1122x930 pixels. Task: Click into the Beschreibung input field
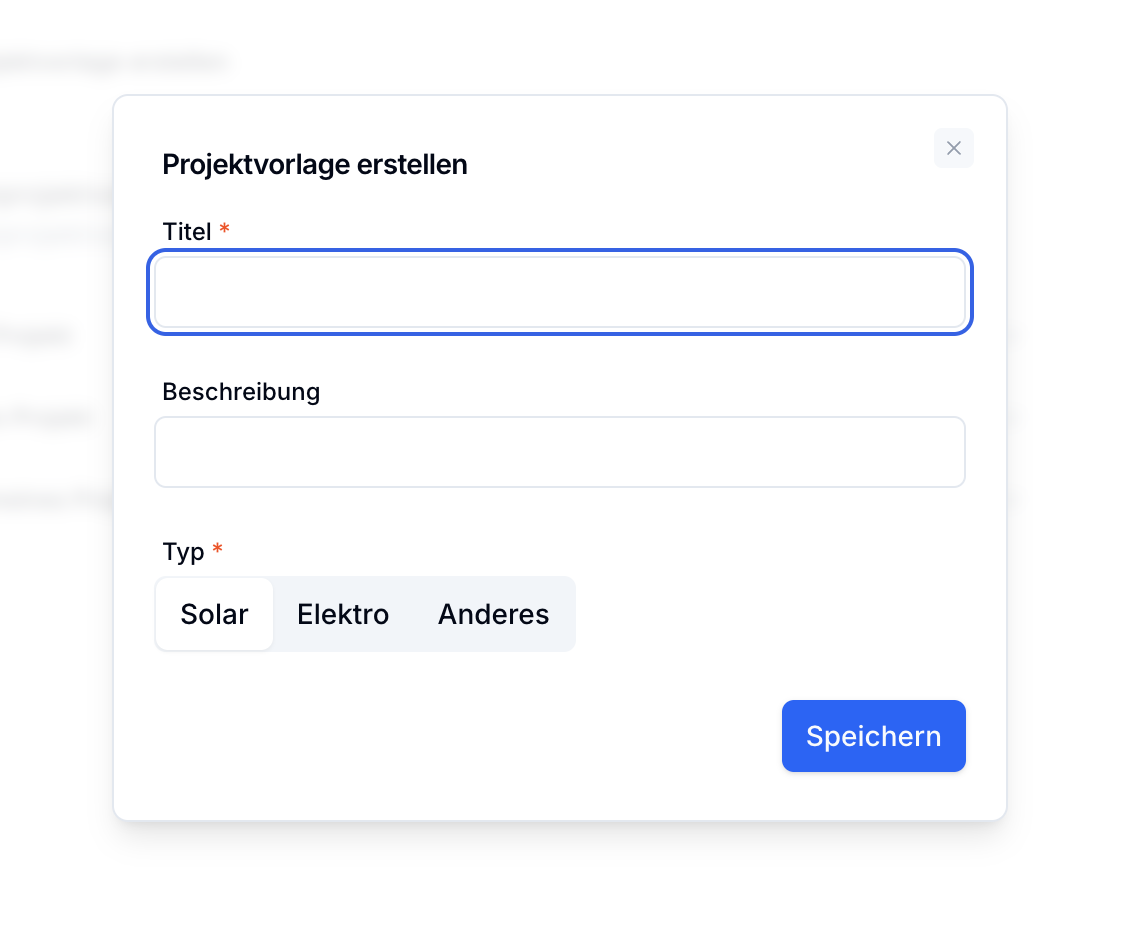coord(560,452)
